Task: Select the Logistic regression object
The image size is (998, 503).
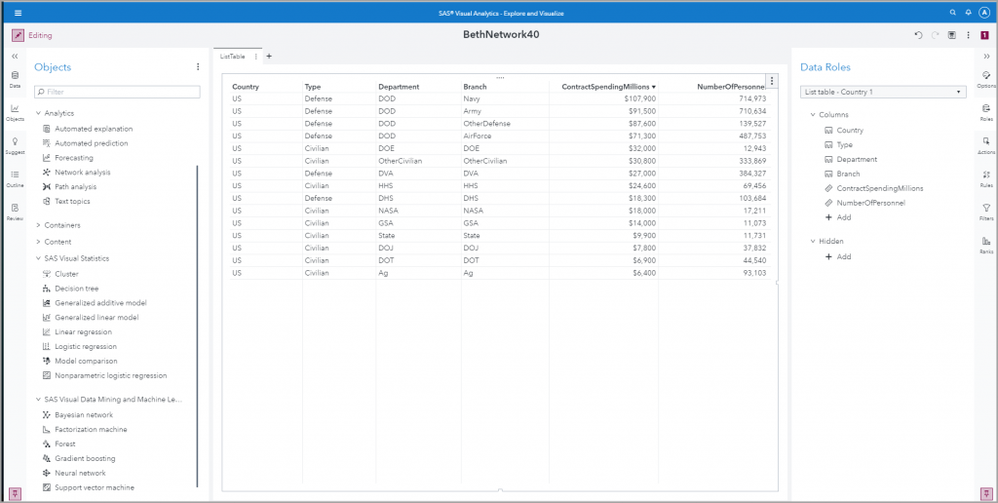Action: (x=85, y=347)
